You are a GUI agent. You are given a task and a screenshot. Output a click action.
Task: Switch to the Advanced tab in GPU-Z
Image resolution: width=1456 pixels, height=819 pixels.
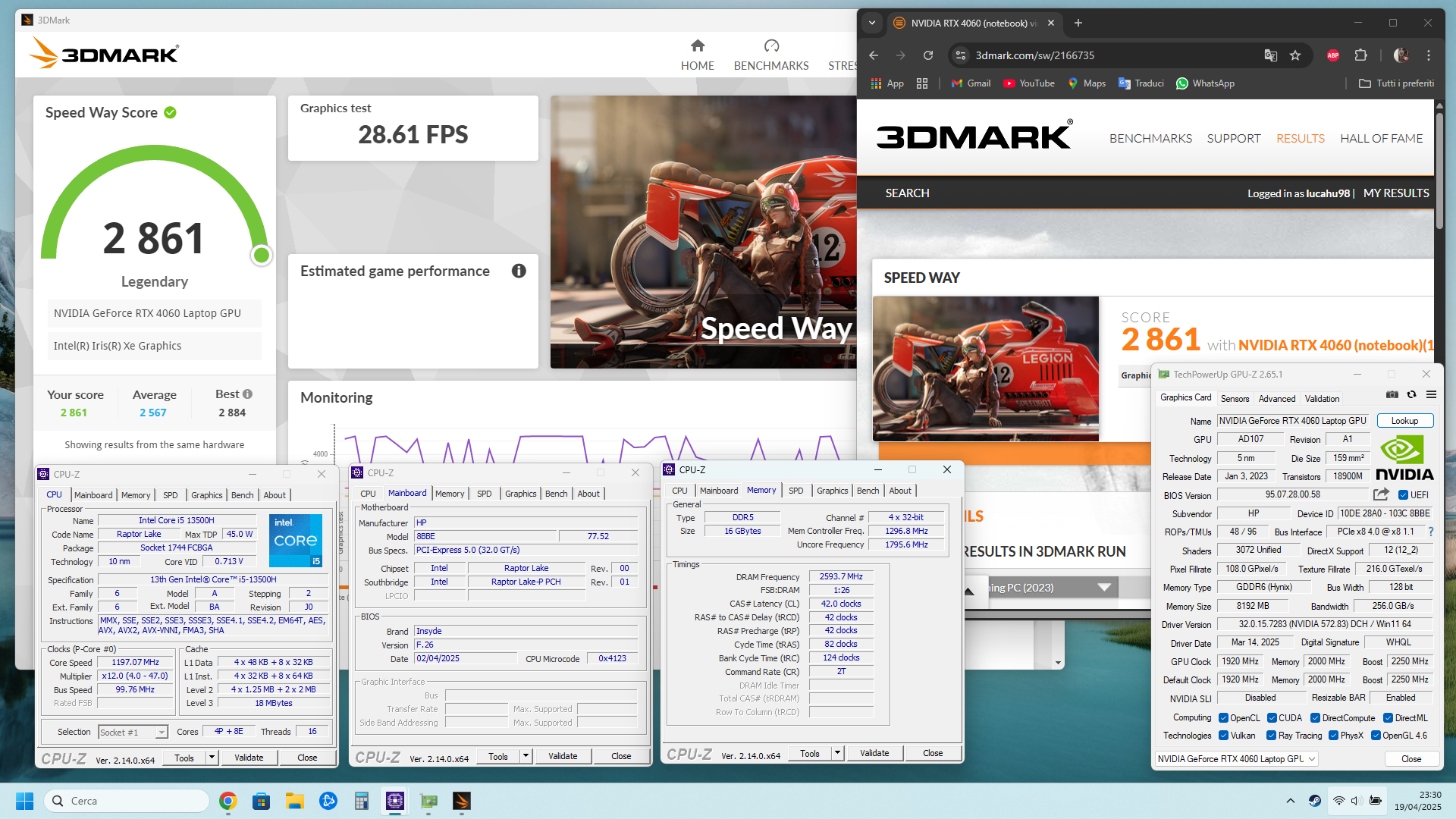(1276, 398)
